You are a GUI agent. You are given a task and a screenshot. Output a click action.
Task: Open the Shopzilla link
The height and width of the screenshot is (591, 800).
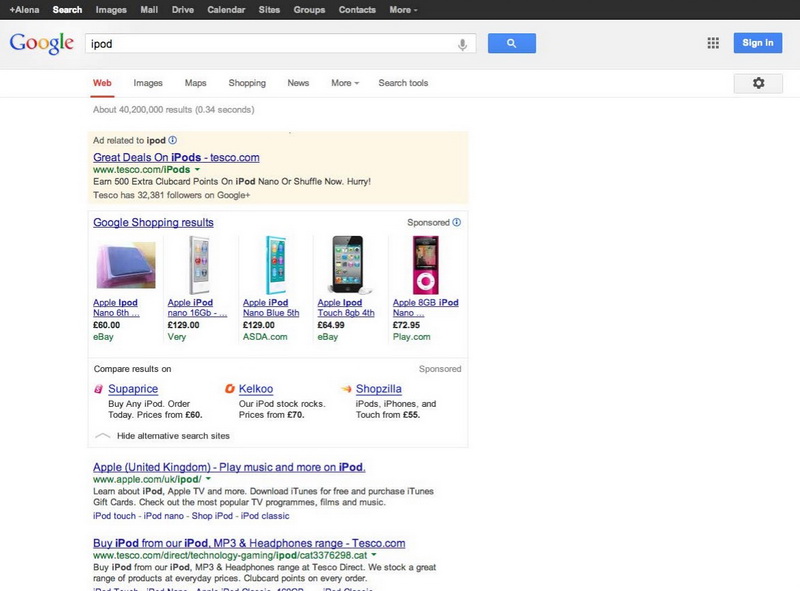(x=379, y=389)
